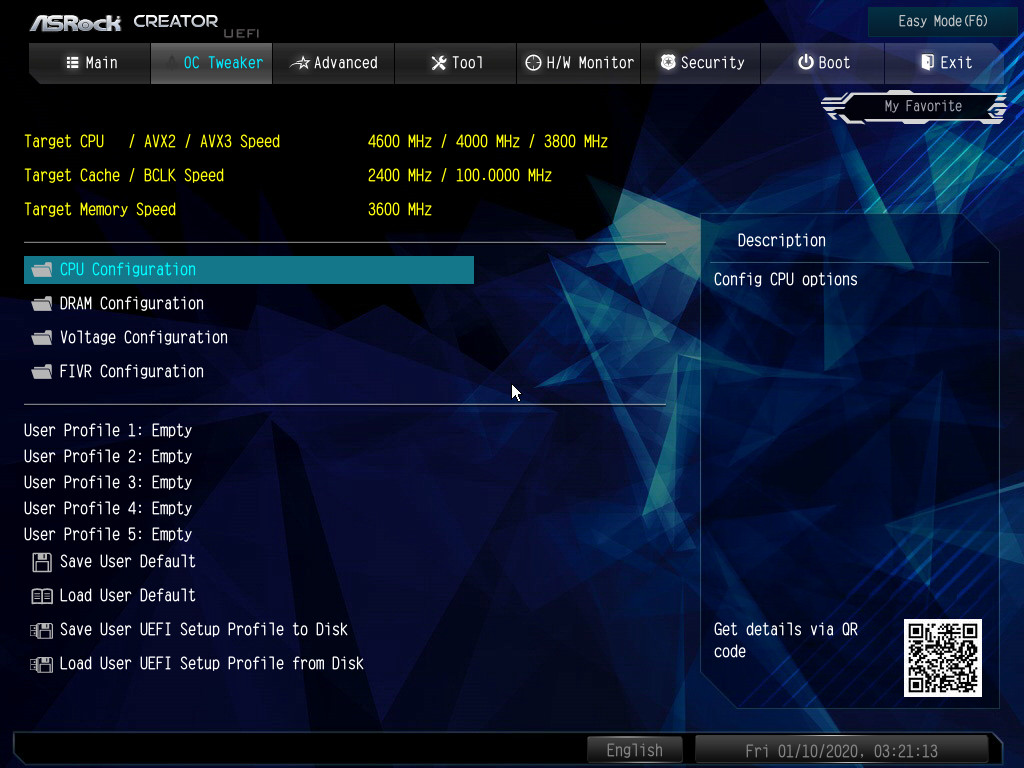This screenshot has width=1024, height=768.
Task: Open the CPU Configuration folder icon
Action: click(41, 270)
